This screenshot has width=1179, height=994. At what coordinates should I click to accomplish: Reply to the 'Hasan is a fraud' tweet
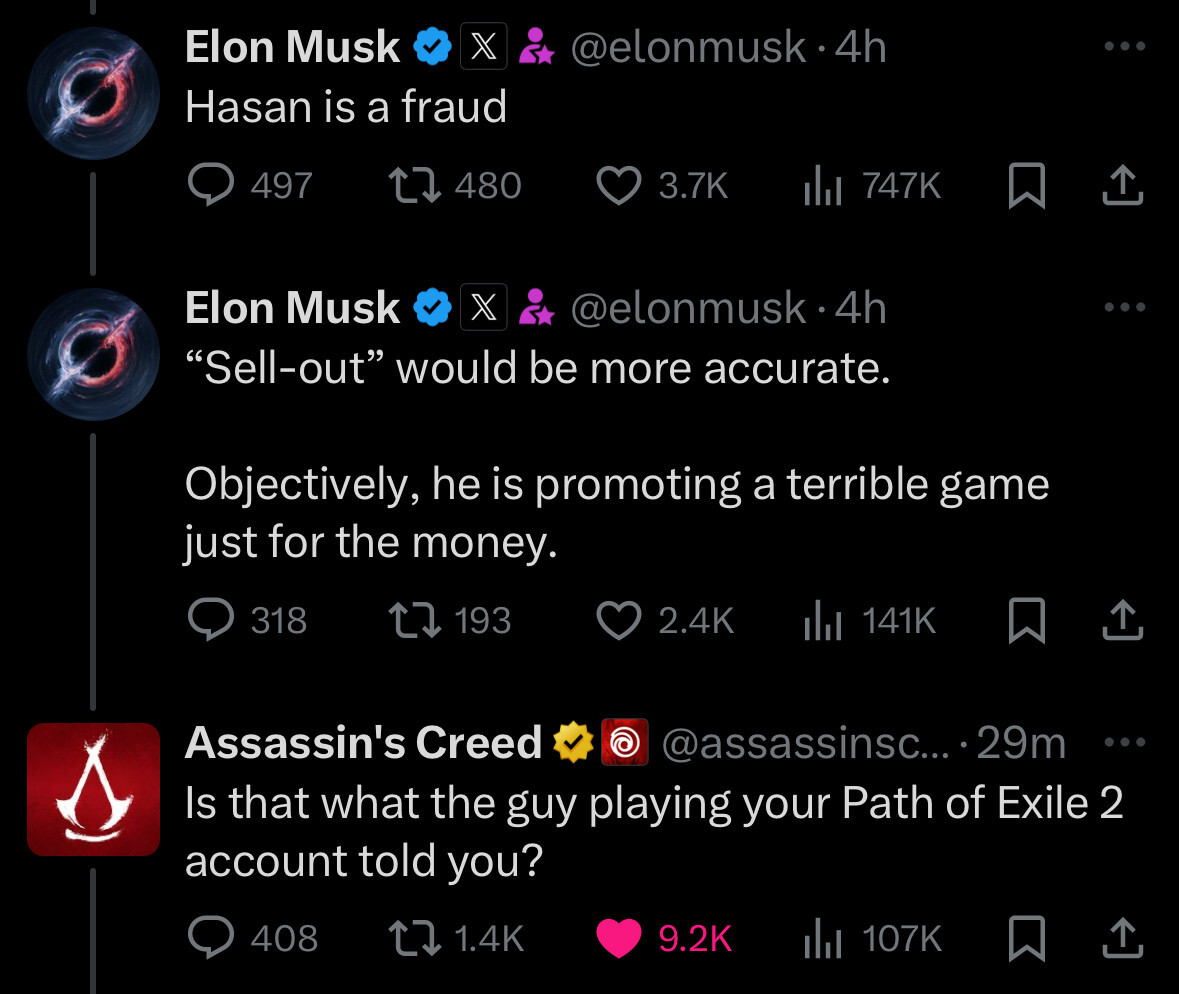(209, 185)
